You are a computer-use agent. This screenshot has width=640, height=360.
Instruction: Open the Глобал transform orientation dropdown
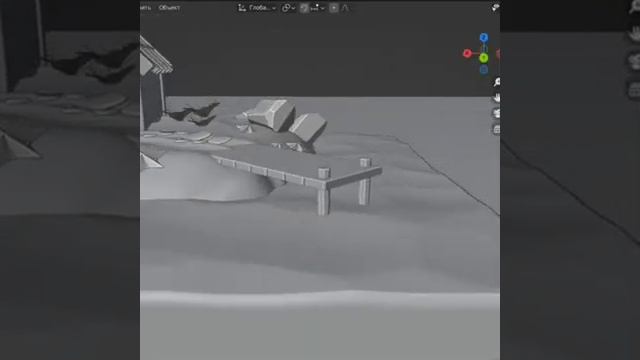pyautogui.click(x=258, y=8)
